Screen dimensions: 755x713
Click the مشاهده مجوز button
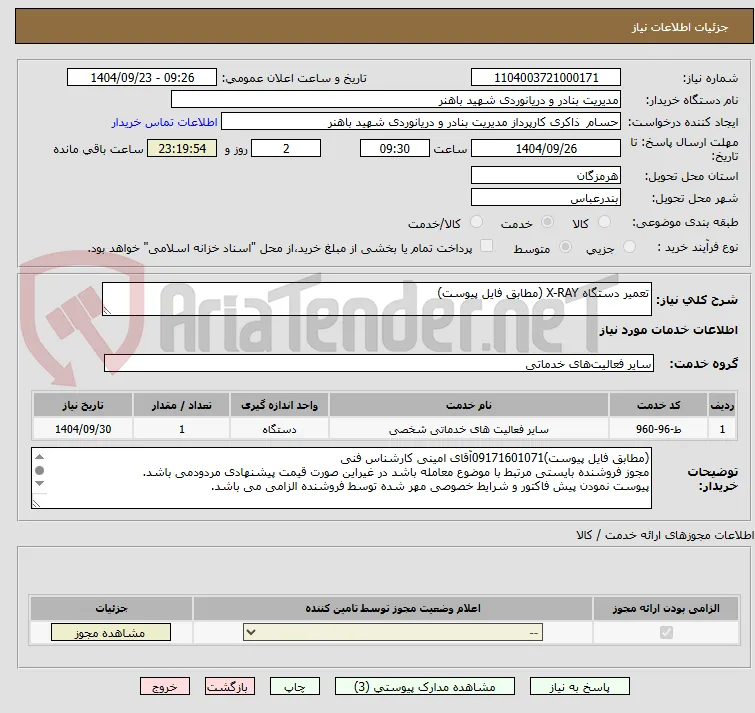coord(111,633)
